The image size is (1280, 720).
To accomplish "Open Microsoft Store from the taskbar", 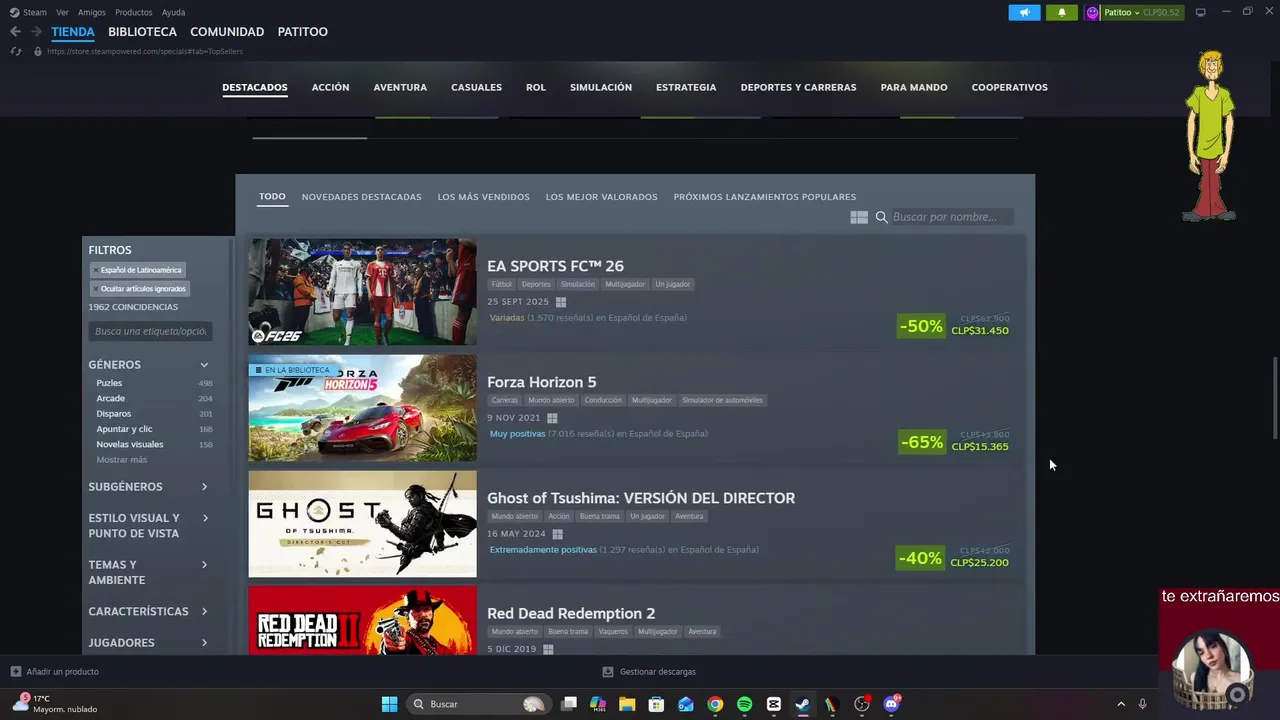I will click(x=656, y=704).
